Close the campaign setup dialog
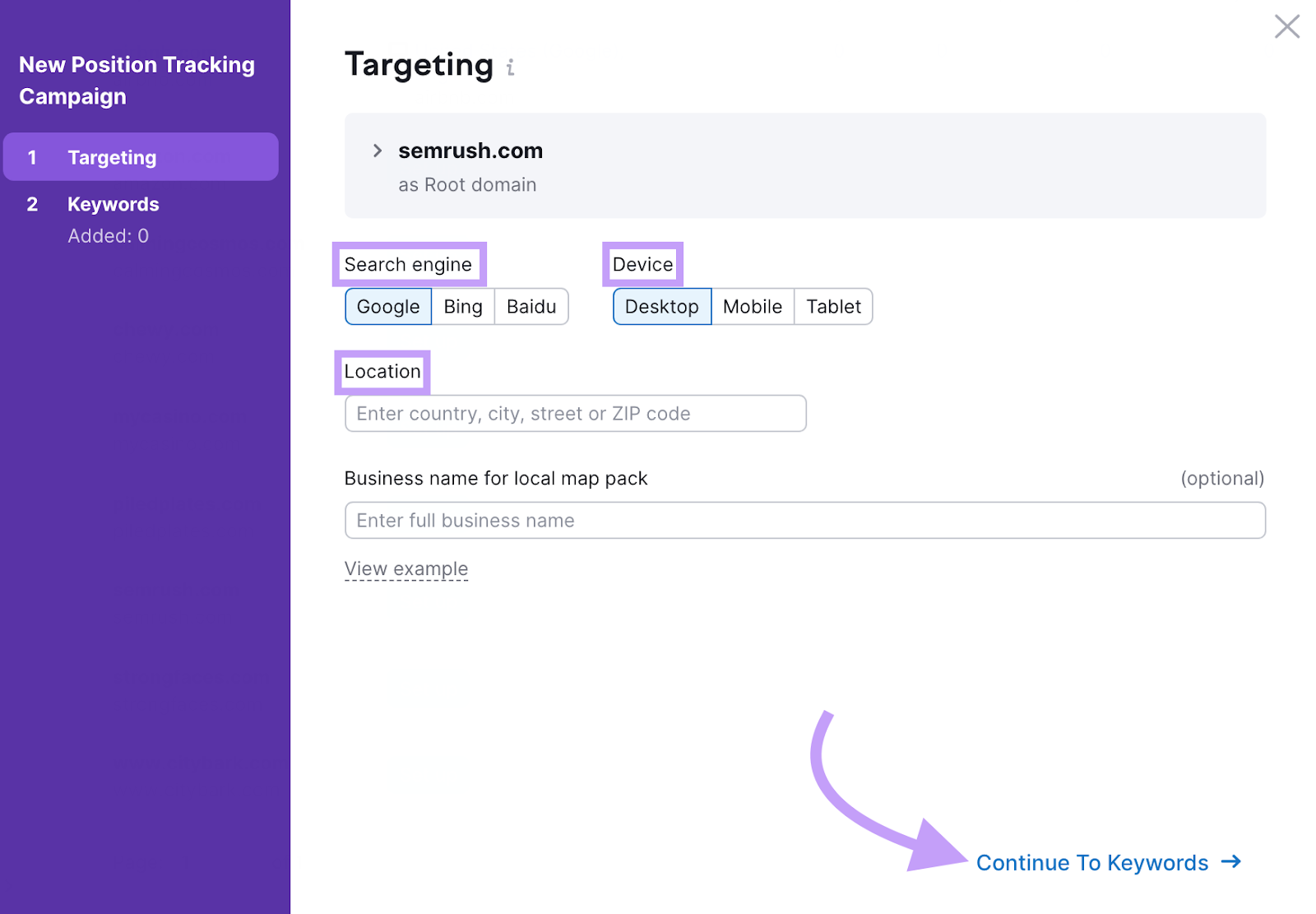 coord(1286,26)
